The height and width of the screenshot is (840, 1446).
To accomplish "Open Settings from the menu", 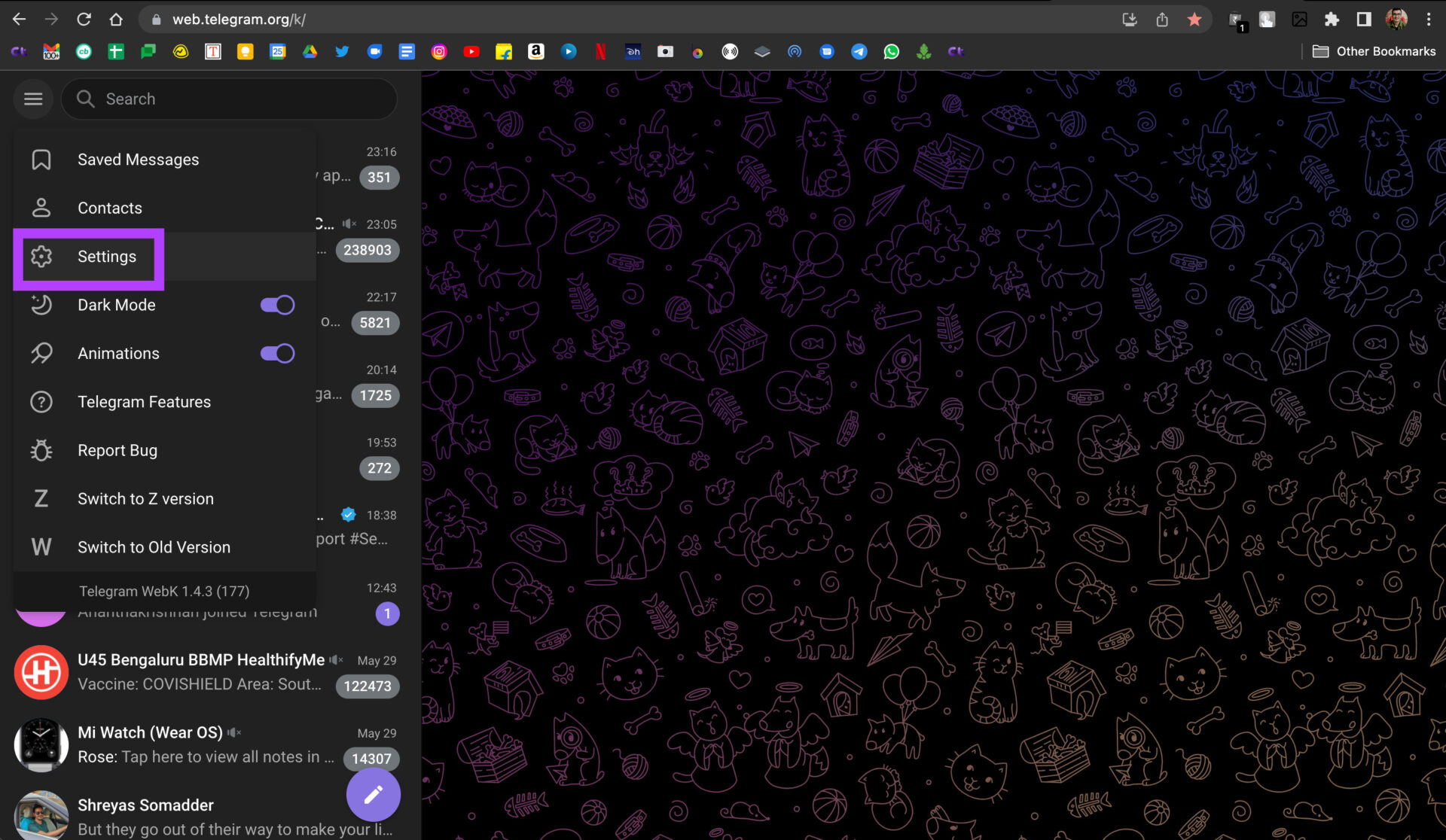I will [x=106, y=257].
